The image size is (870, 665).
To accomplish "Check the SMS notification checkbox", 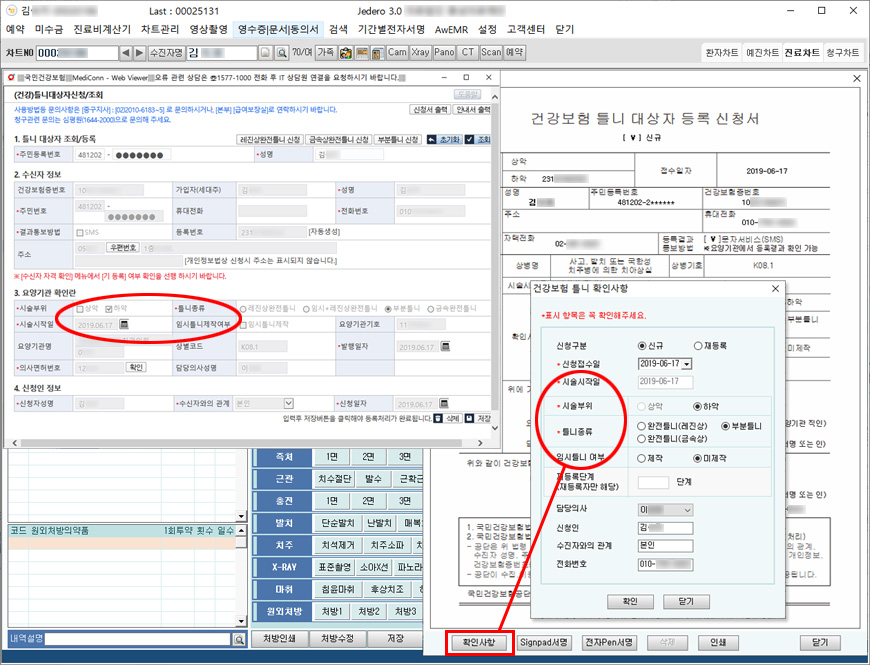I will (80, 231).
